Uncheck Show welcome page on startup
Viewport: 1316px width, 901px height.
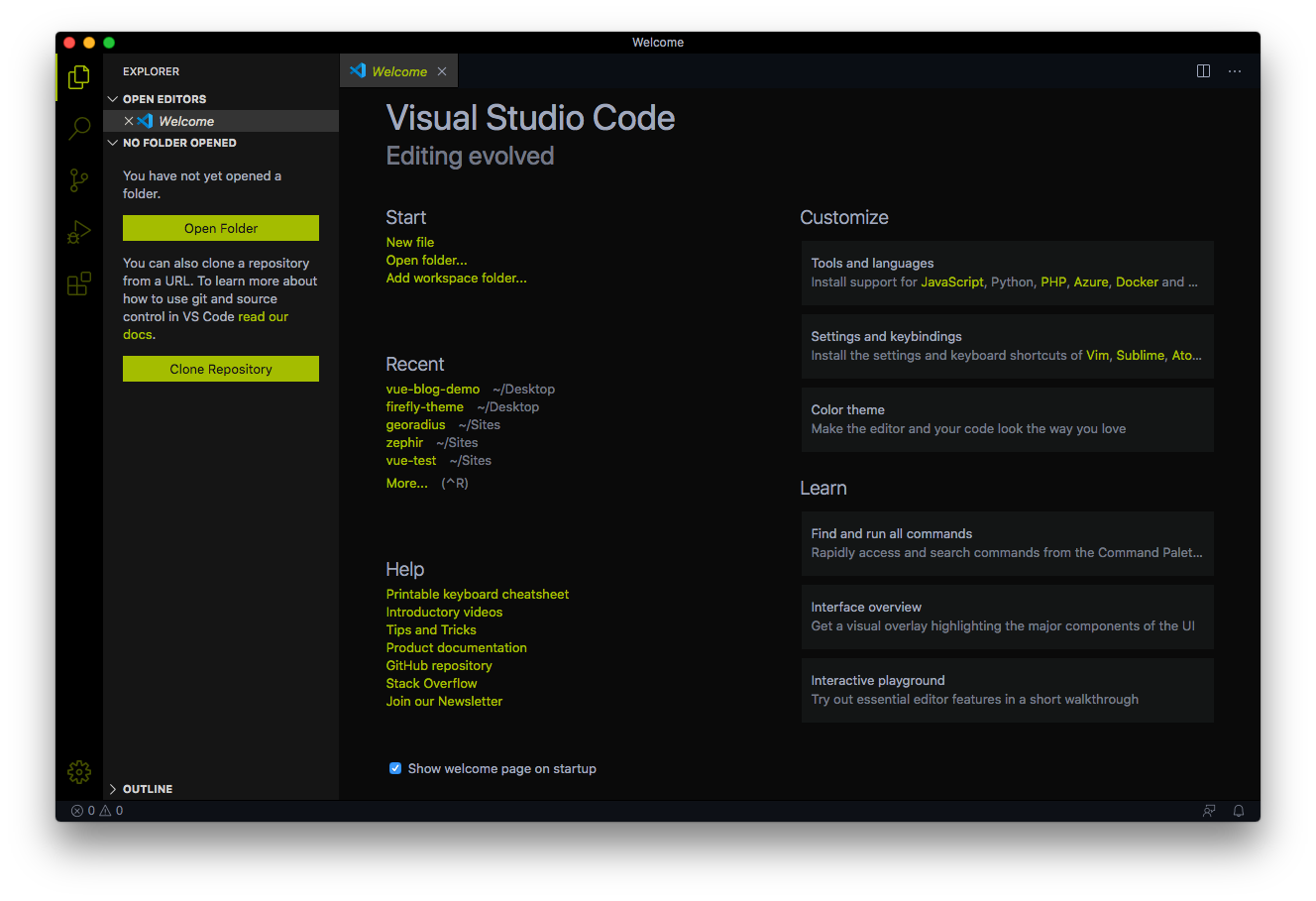(395, 768)
